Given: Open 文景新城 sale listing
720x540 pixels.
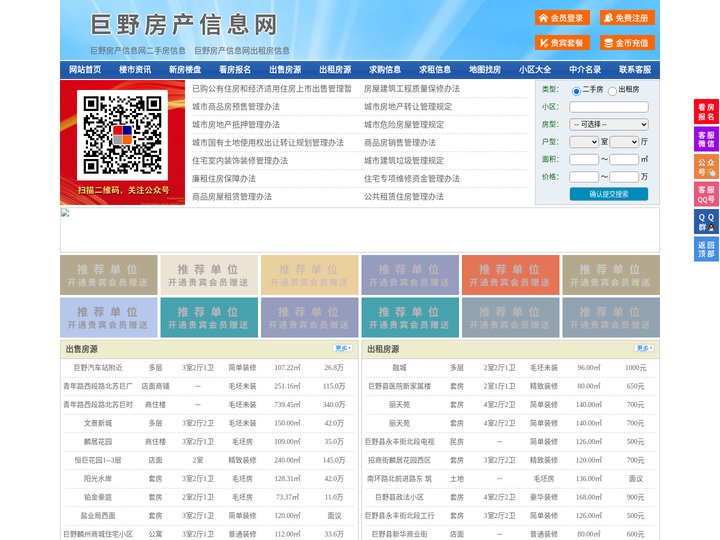Looking at the screenshot, I should (x=98, y=423).
